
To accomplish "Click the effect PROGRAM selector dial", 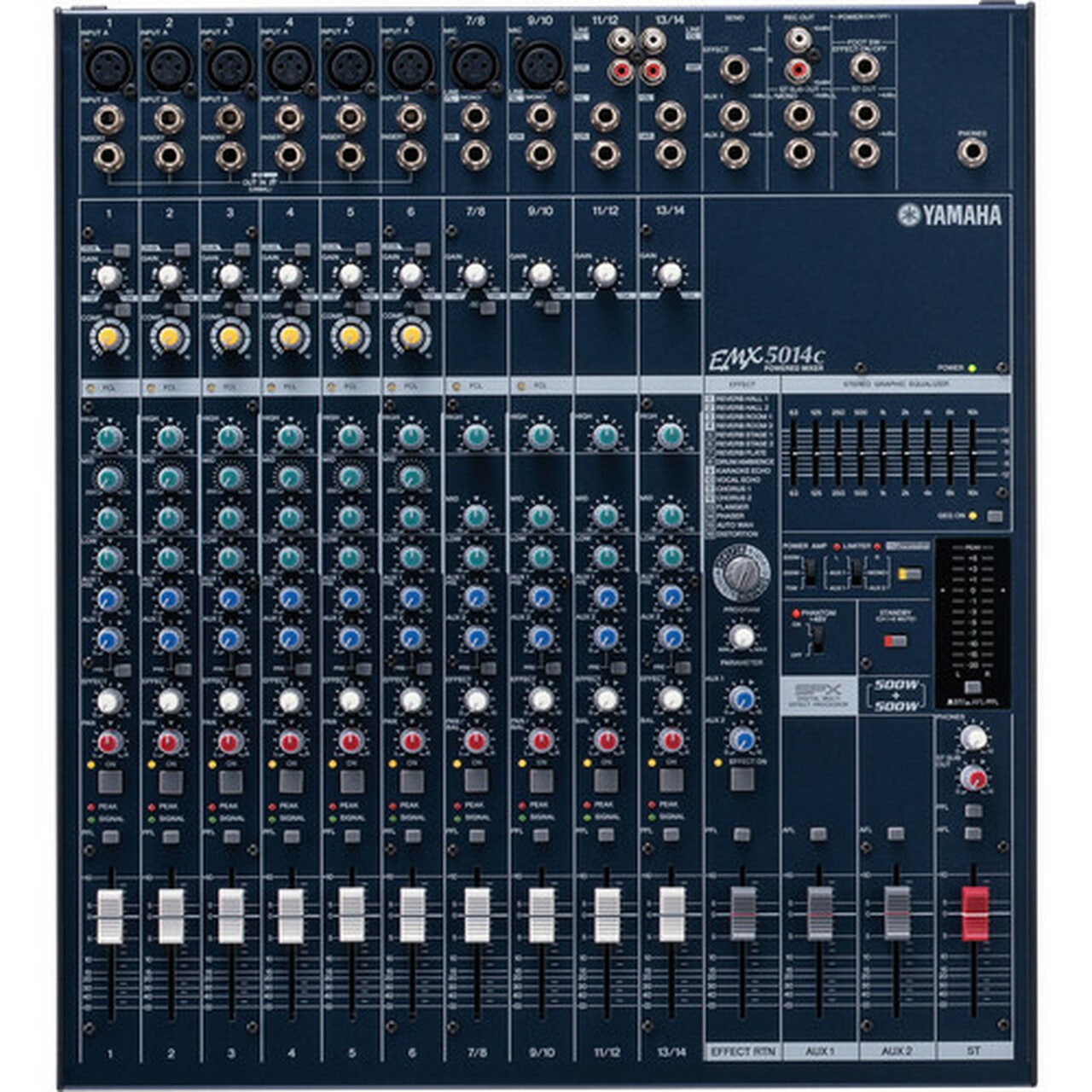I will pyautogui.click(x=741, y=574).
